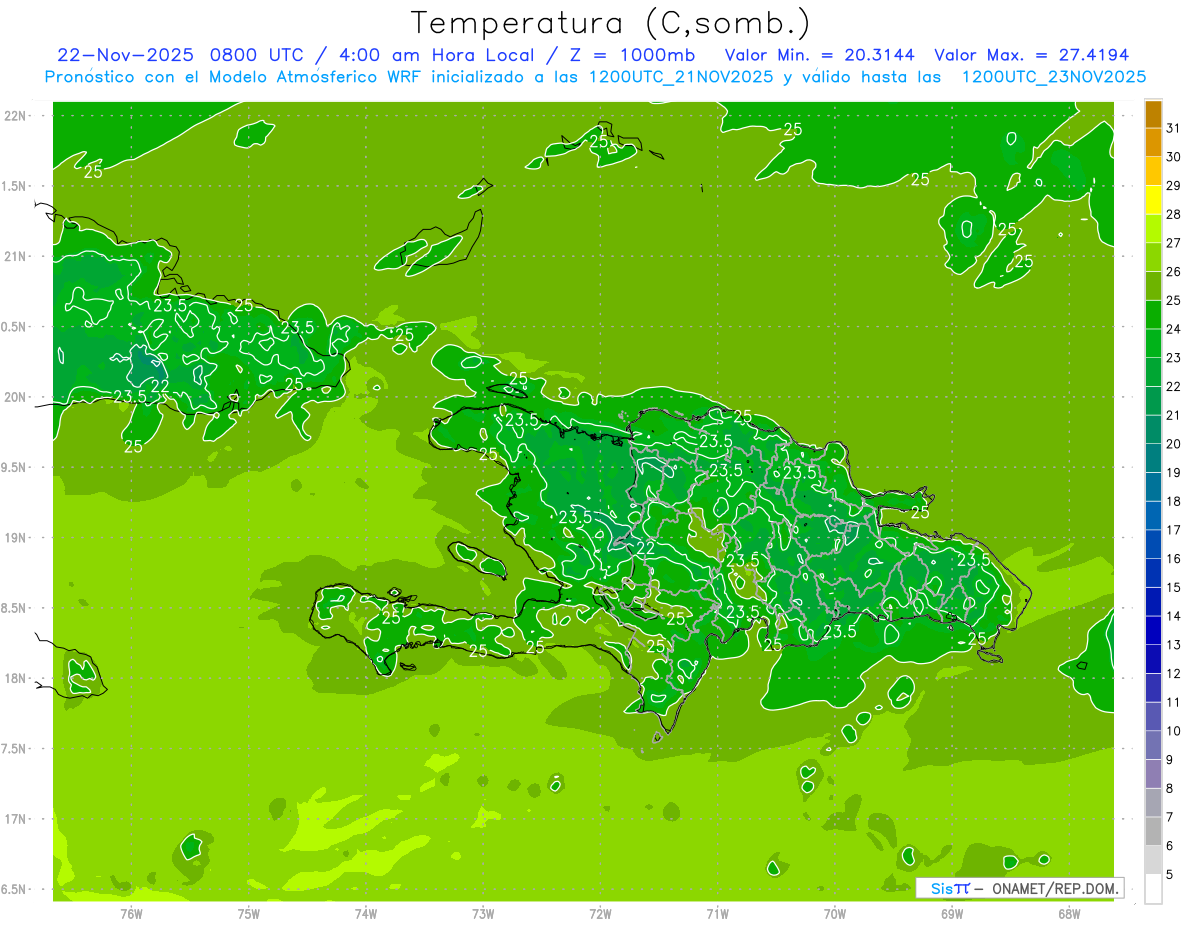Click the "28" value on the color scale

pyautogui.click(x=1174, y=214)
